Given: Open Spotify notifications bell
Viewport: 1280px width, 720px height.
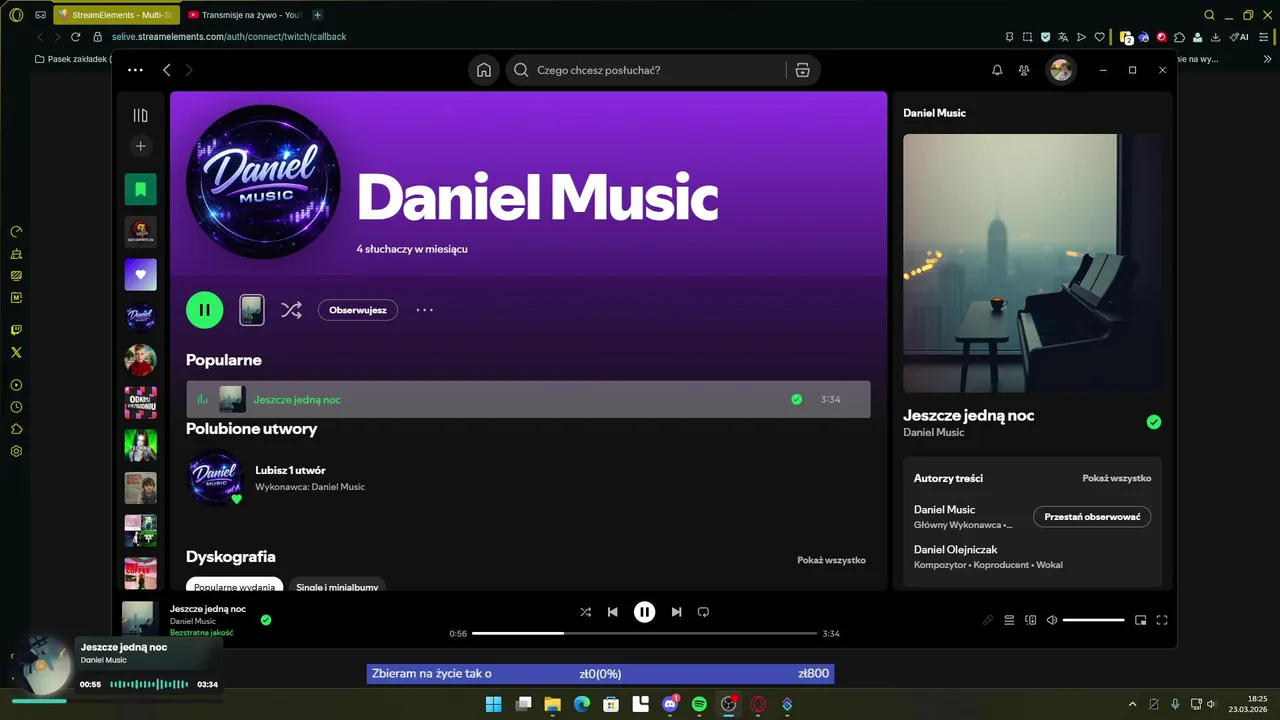Looking at the screenshot, I should 997,70.
